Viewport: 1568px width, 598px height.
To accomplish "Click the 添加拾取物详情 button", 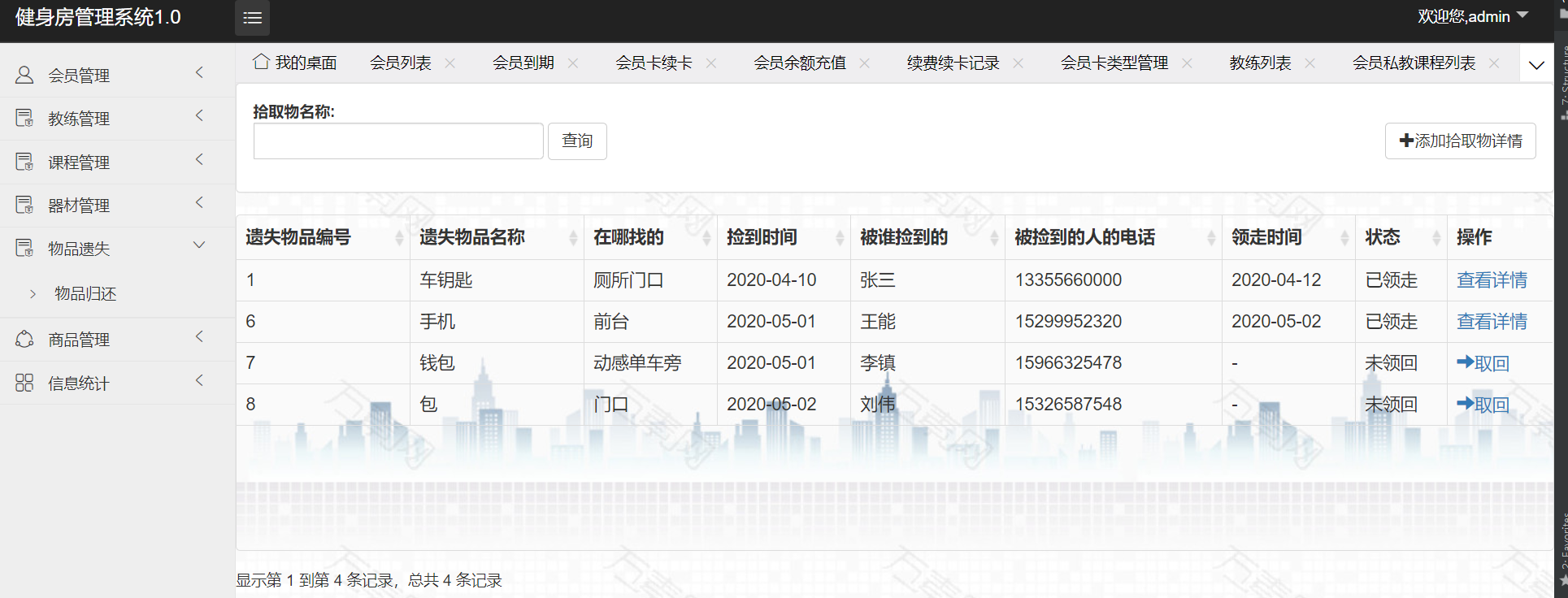I will point(1460,141).
